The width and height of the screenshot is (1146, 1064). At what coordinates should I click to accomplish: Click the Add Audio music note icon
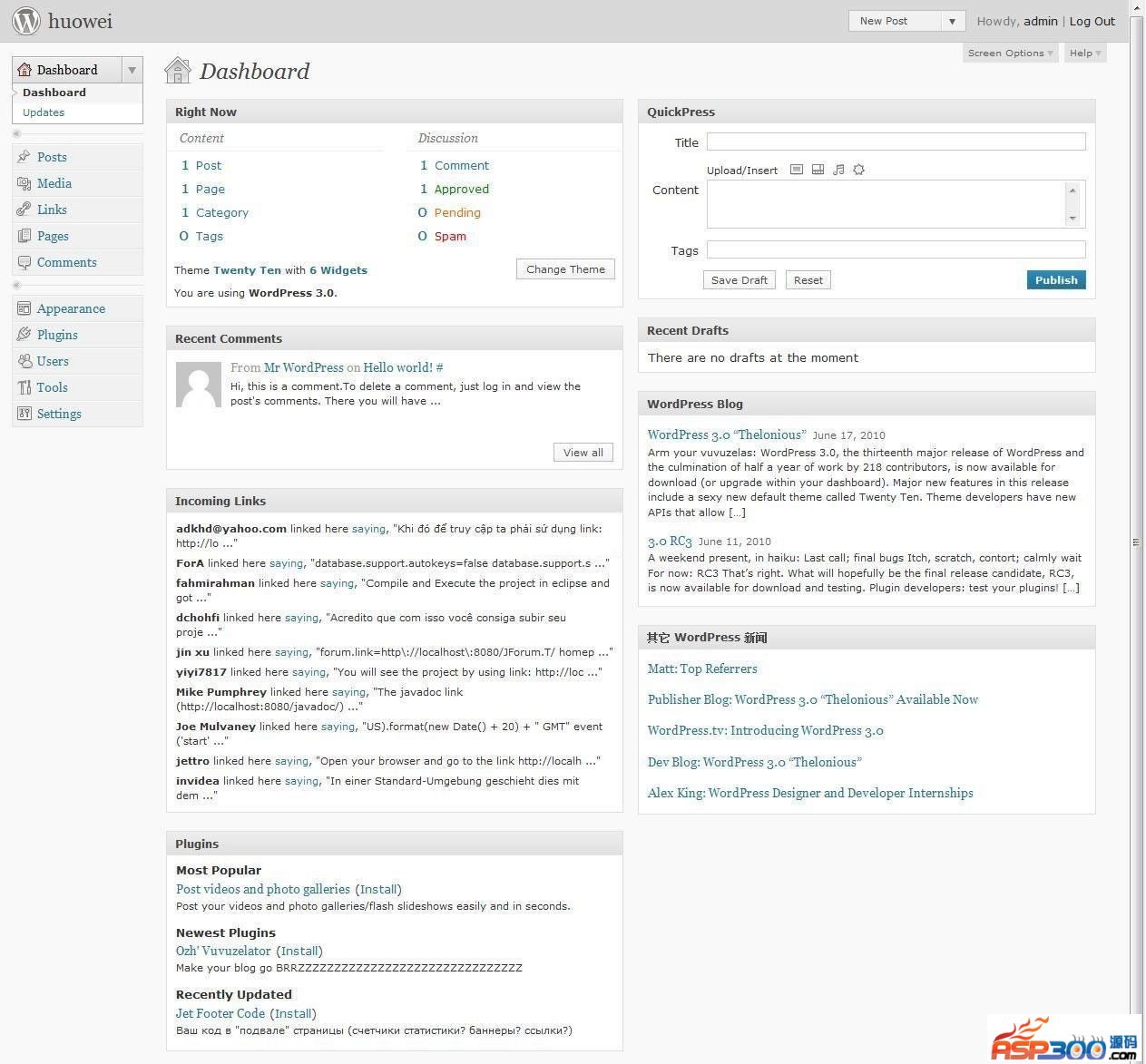pyautogui.click(x=838, y=170)
